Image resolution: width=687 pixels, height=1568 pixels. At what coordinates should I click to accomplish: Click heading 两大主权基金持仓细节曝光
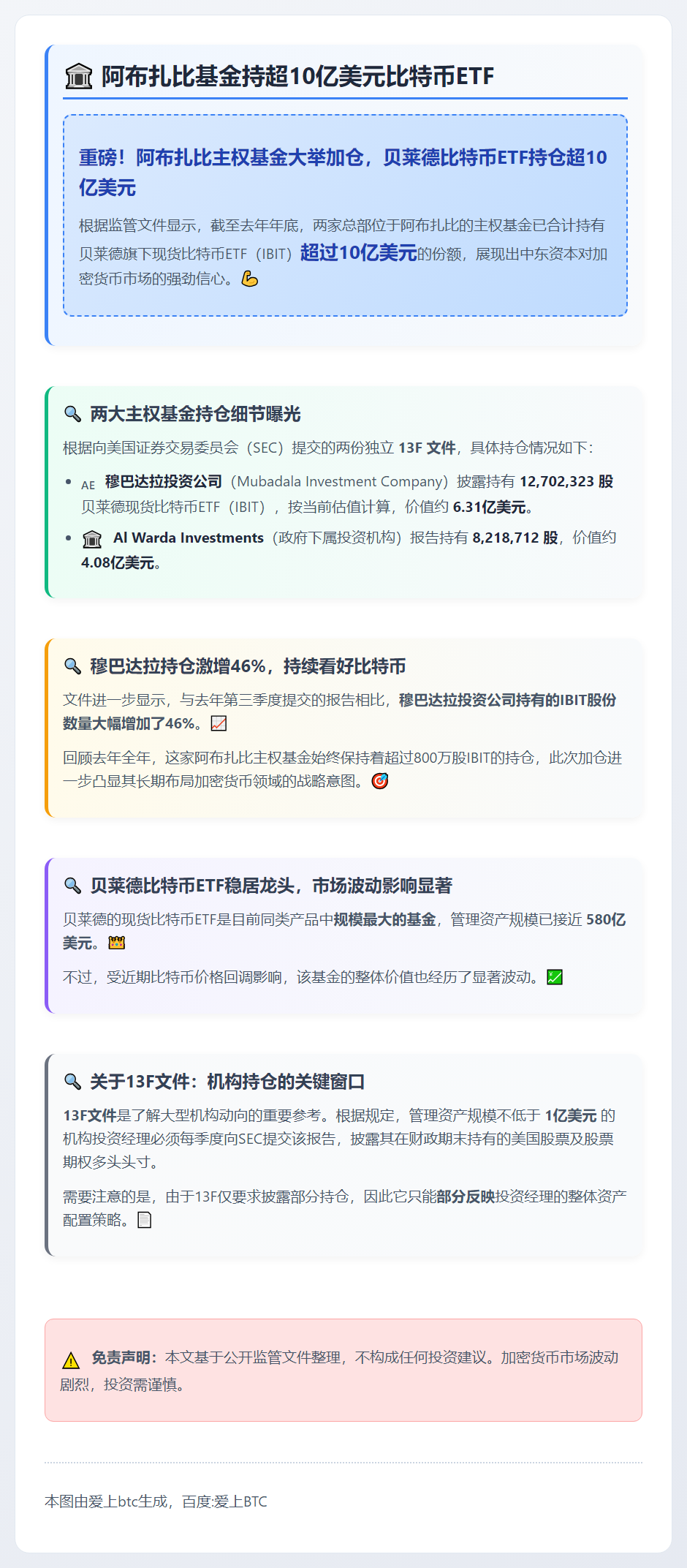195,414
